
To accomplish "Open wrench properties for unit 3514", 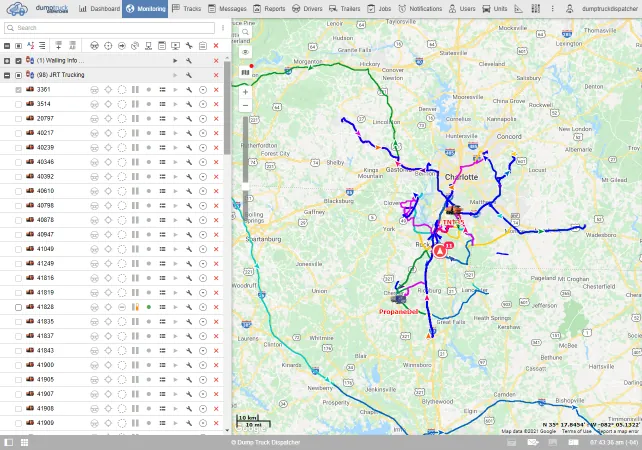I will (x=189, y=104).
